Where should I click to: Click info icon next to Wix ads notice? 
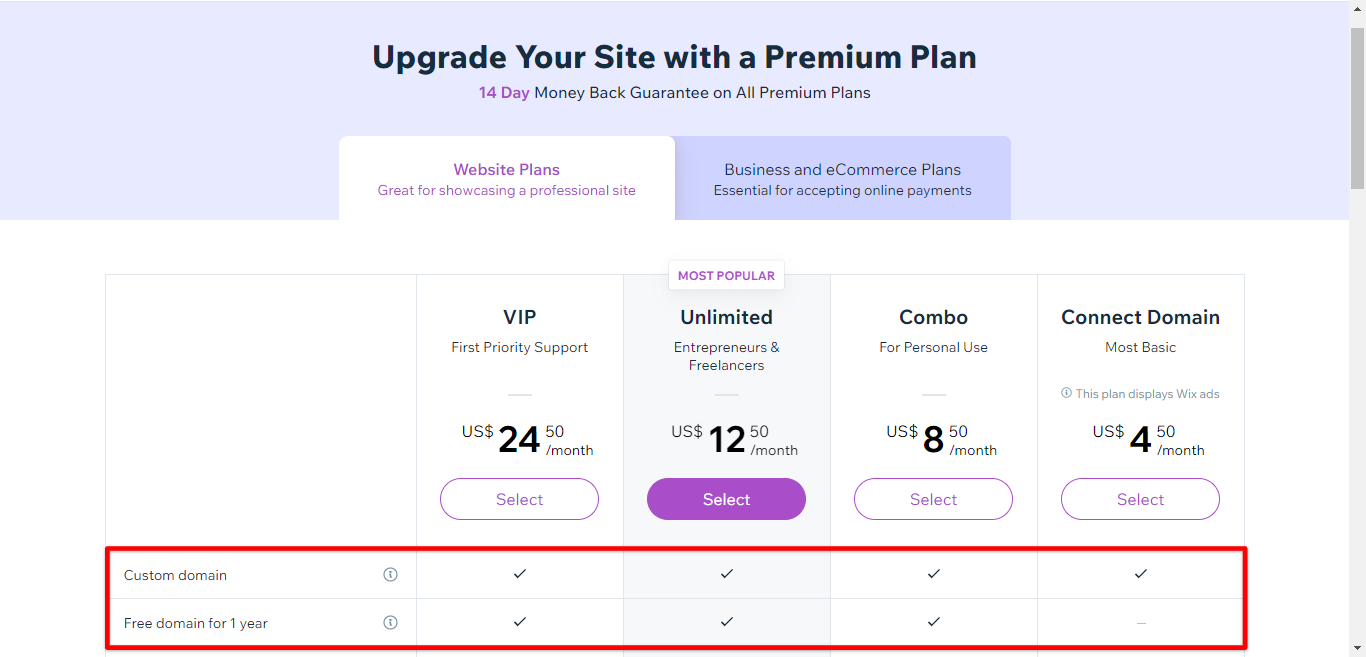click(x=1066, y=394)
